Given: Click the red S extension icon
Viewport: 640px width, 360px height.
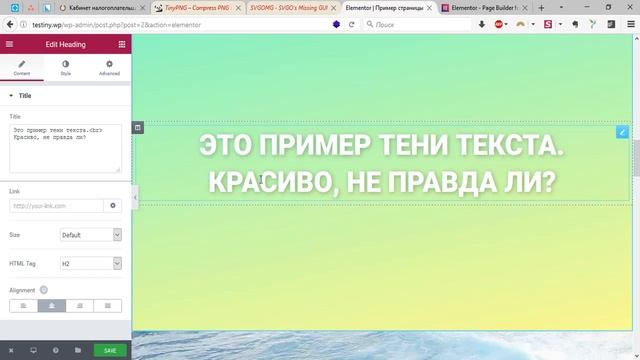Looking at the screenshot, I should [548, 24].
